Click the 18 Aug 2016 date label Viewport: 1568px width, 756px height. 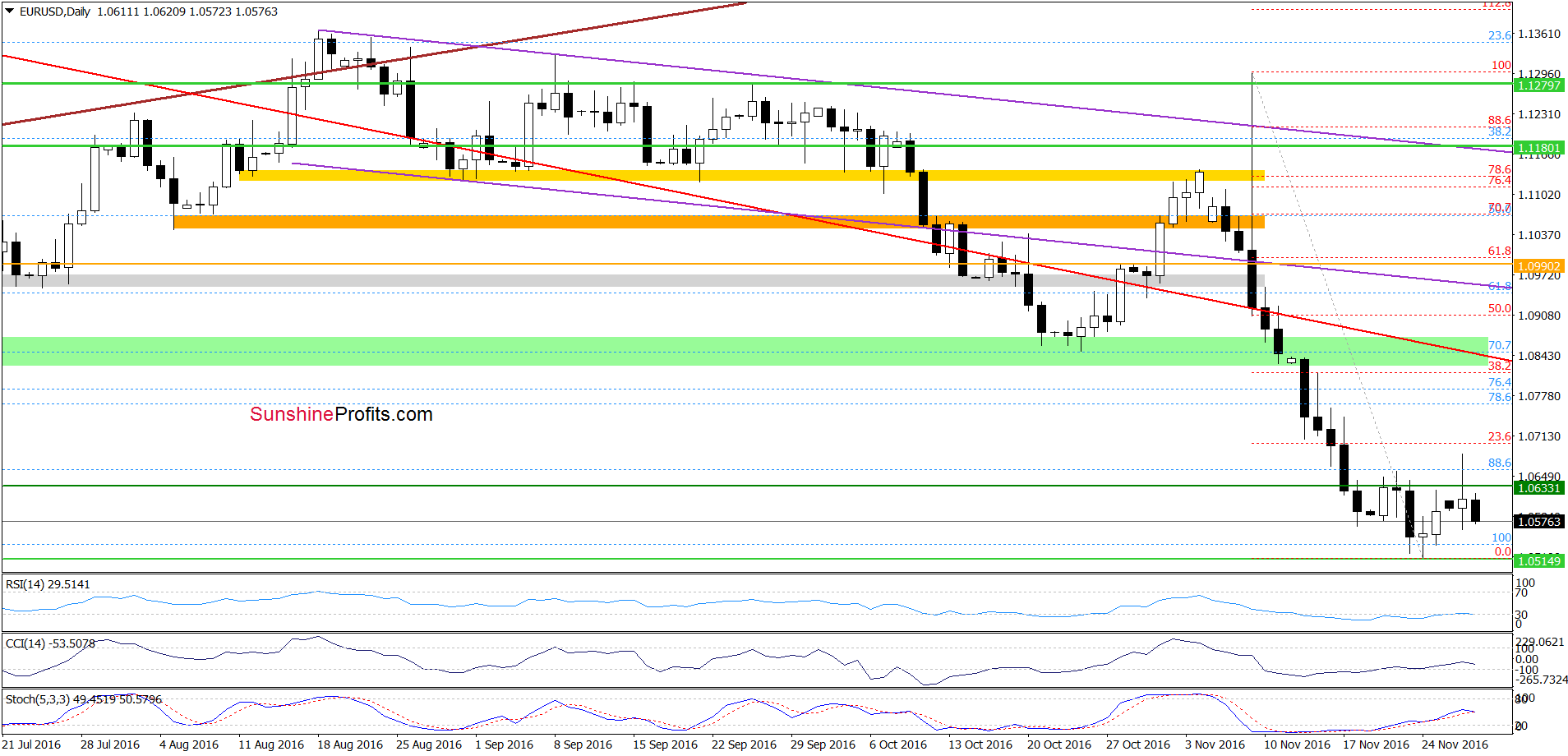(x=350, y=744)
